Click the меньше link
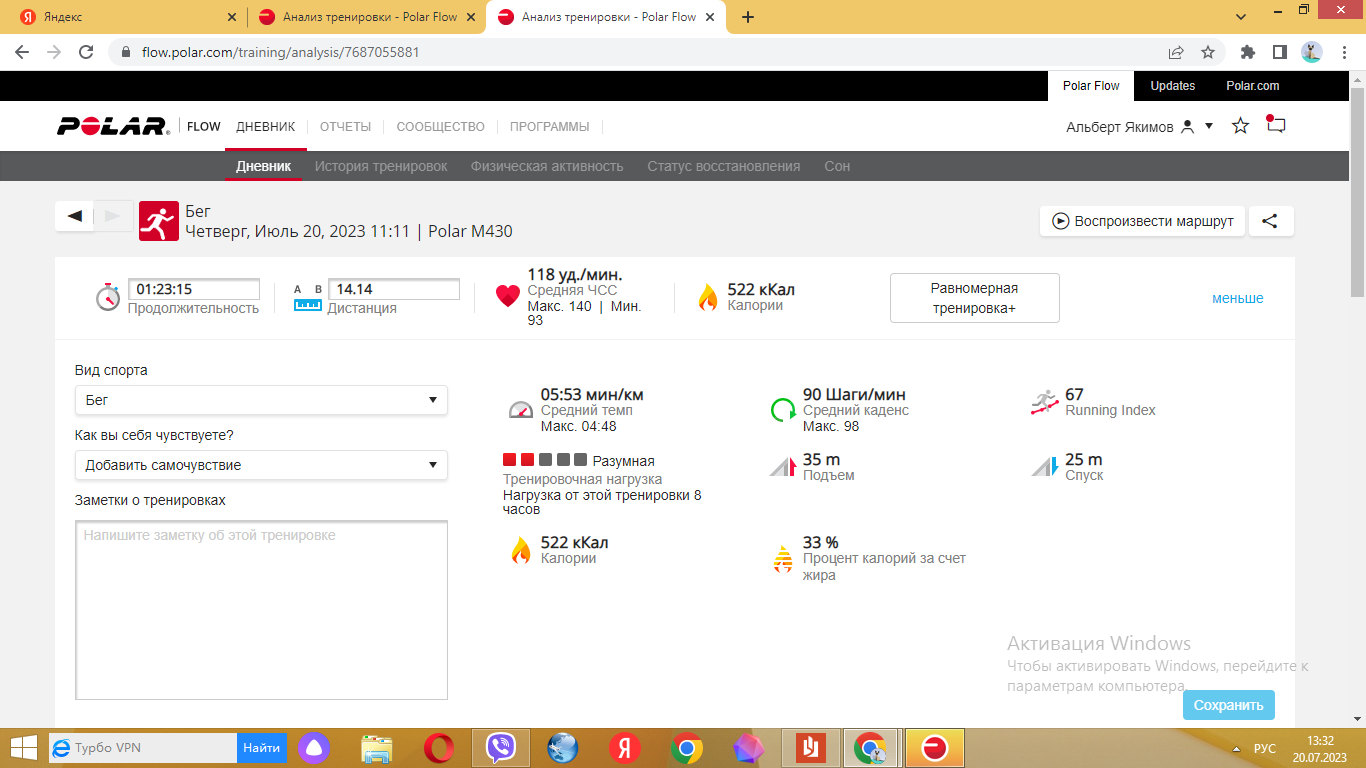The height and width of the screenshot is (768, 1366). pos(1238,298)
